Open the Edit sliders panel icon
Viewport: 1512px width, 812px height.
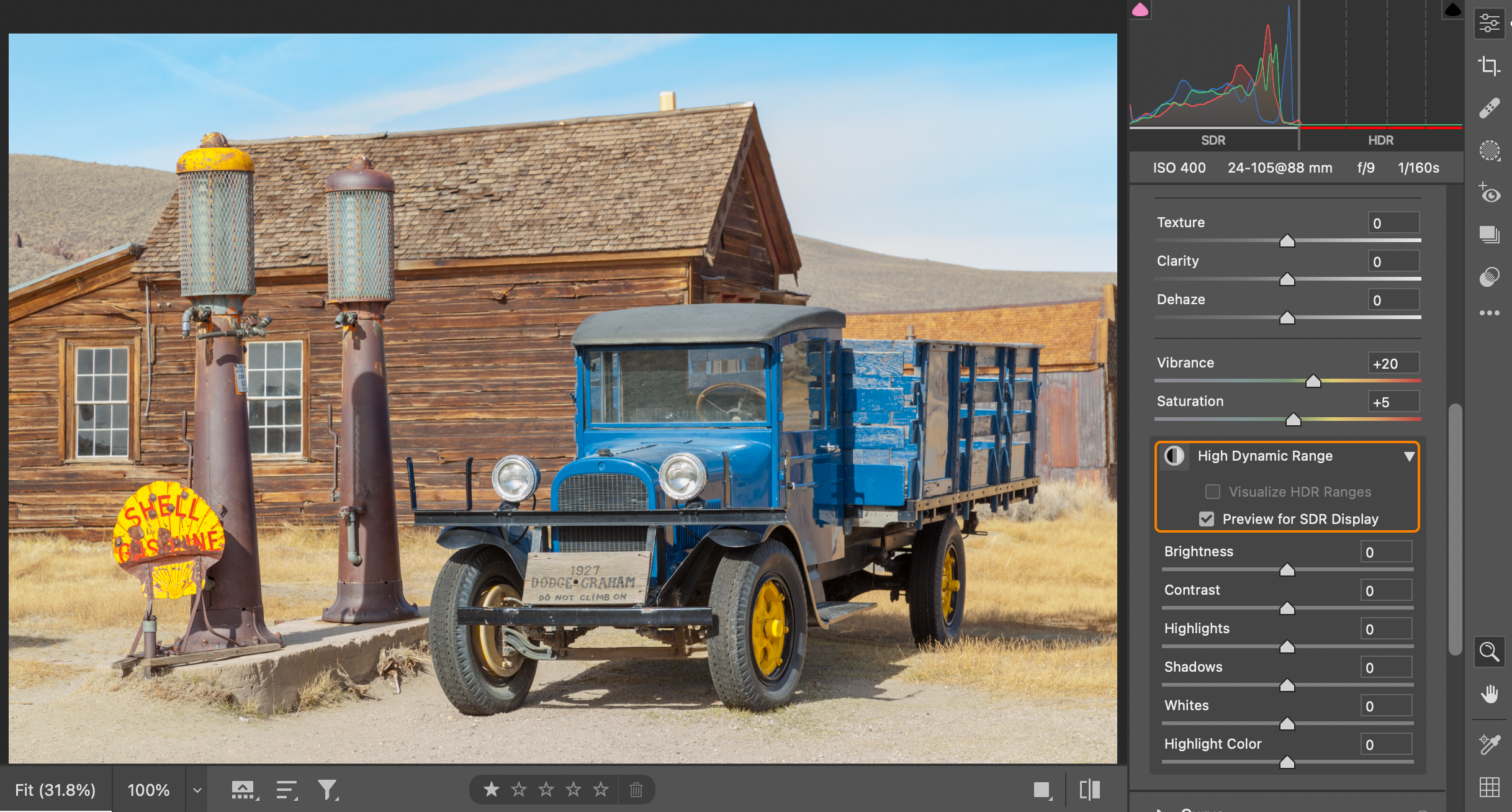point(1489,24)
